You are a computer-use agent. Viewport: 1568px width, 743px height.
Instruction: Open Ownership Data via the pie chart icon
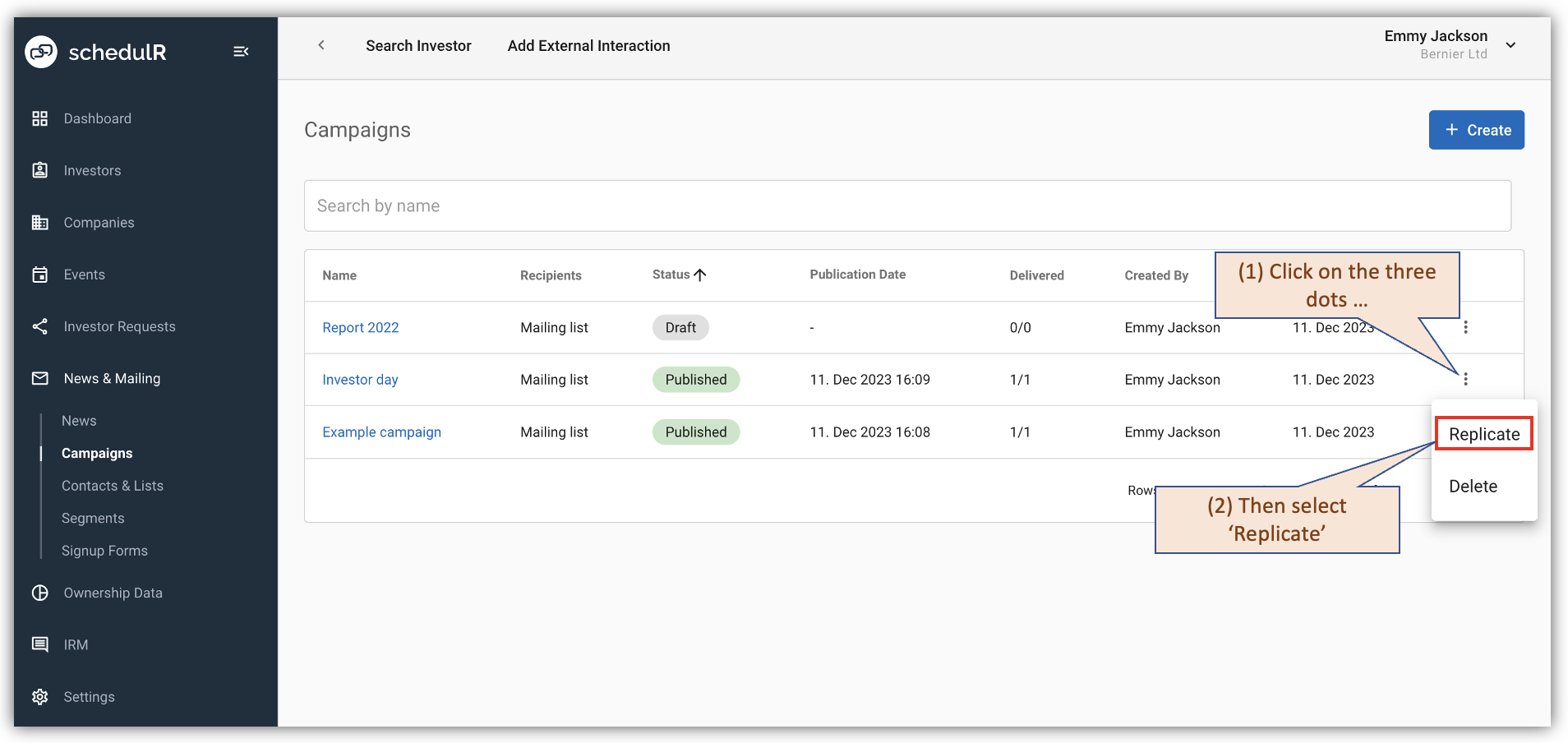coord(40,592)
